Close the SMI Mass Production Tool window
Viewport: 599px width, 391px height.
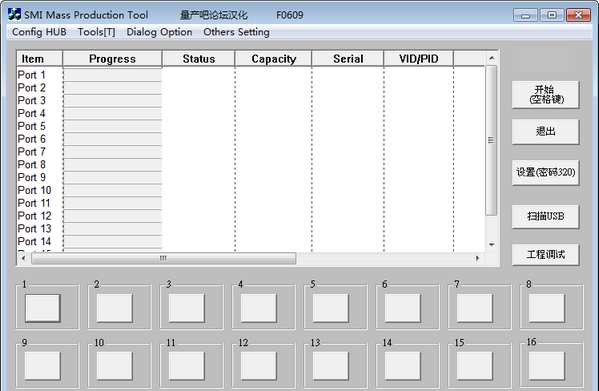tap(578, 15)
